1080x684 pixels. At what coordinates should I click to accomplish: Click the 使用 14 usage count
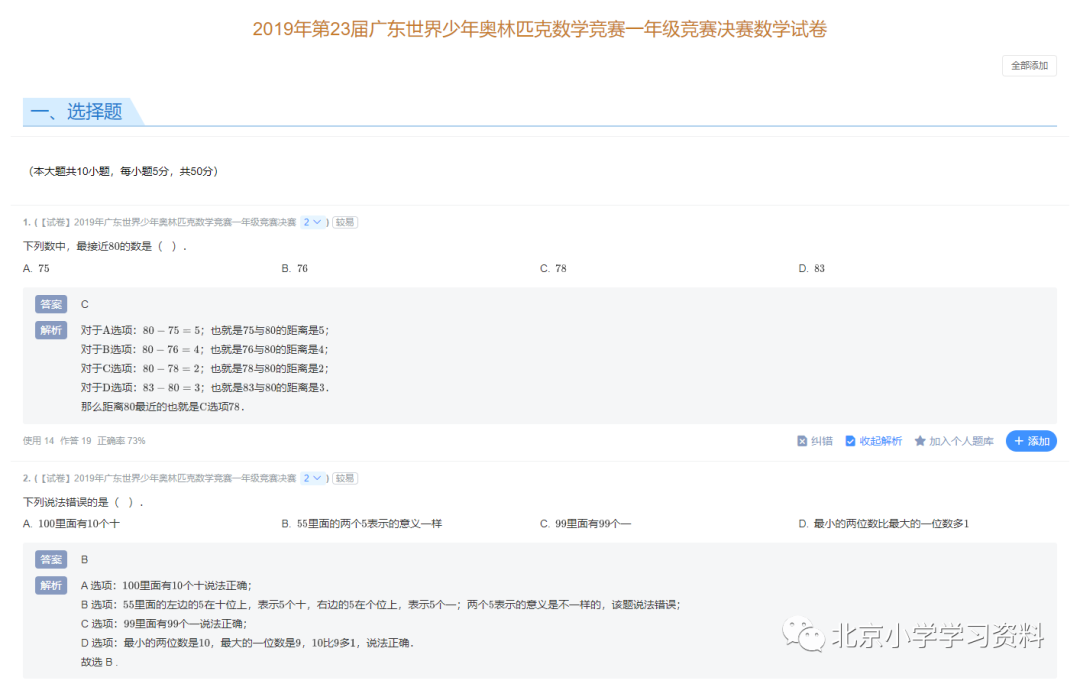[x=39, y=441]
